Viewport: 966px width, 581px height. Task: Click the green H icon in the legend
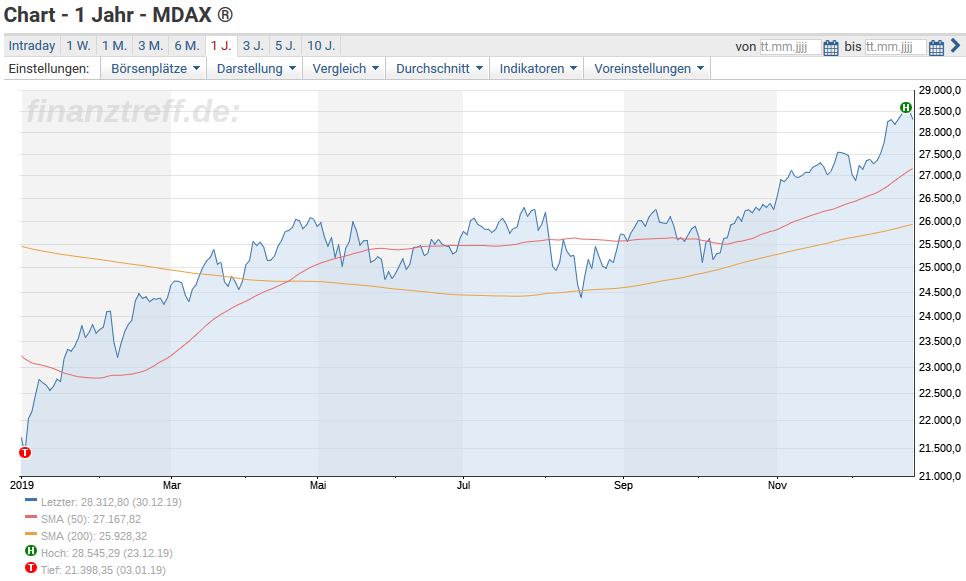31,551
